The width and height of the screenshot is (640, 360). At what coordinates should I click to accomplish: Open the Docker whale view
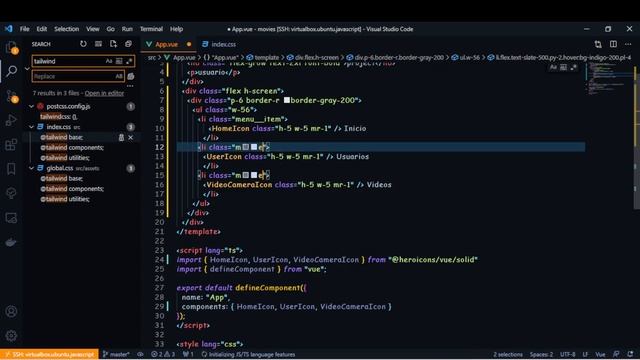click(x=11, y=242)
